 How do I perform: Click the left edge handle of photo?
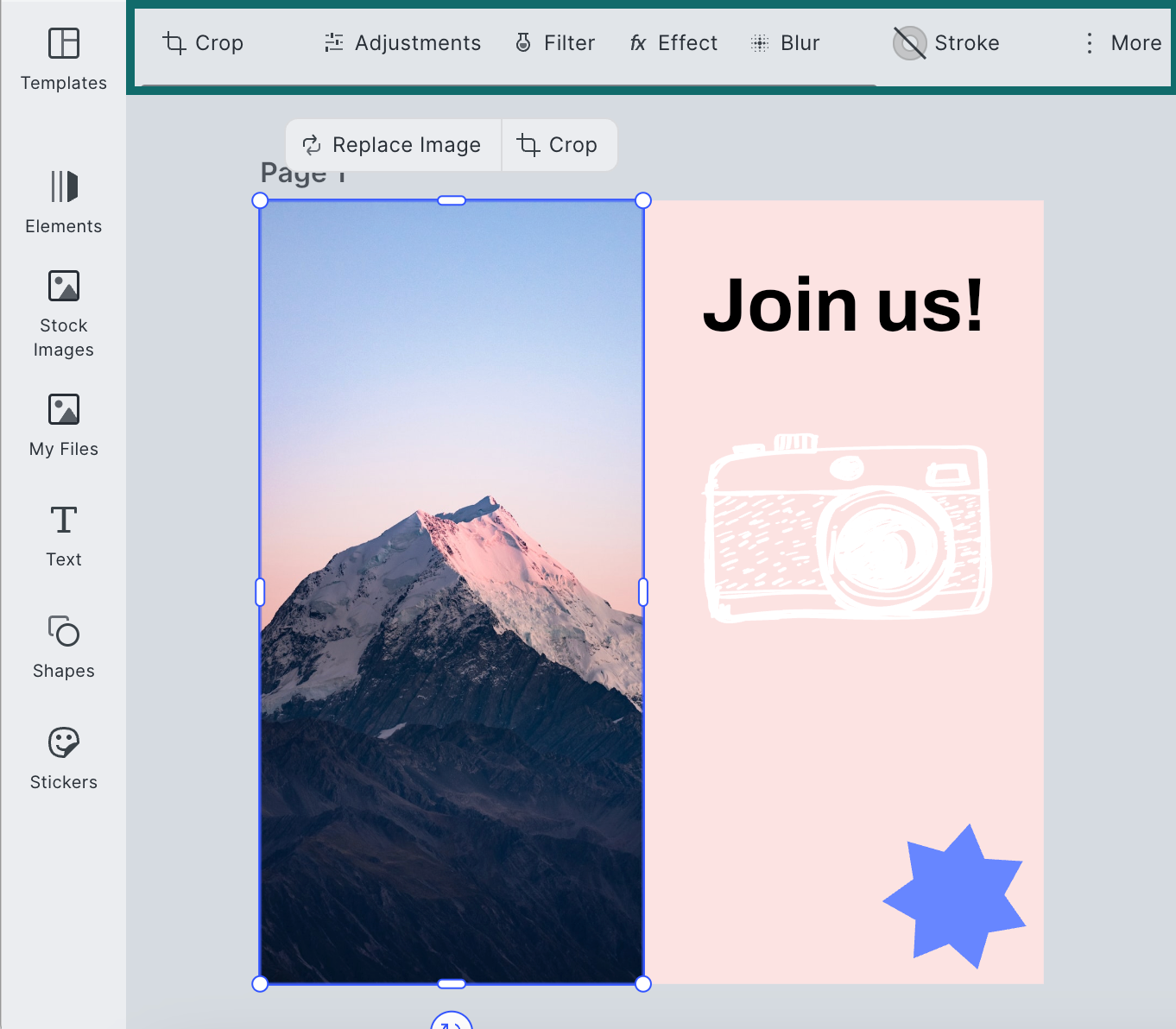click(x=260, y=592)
